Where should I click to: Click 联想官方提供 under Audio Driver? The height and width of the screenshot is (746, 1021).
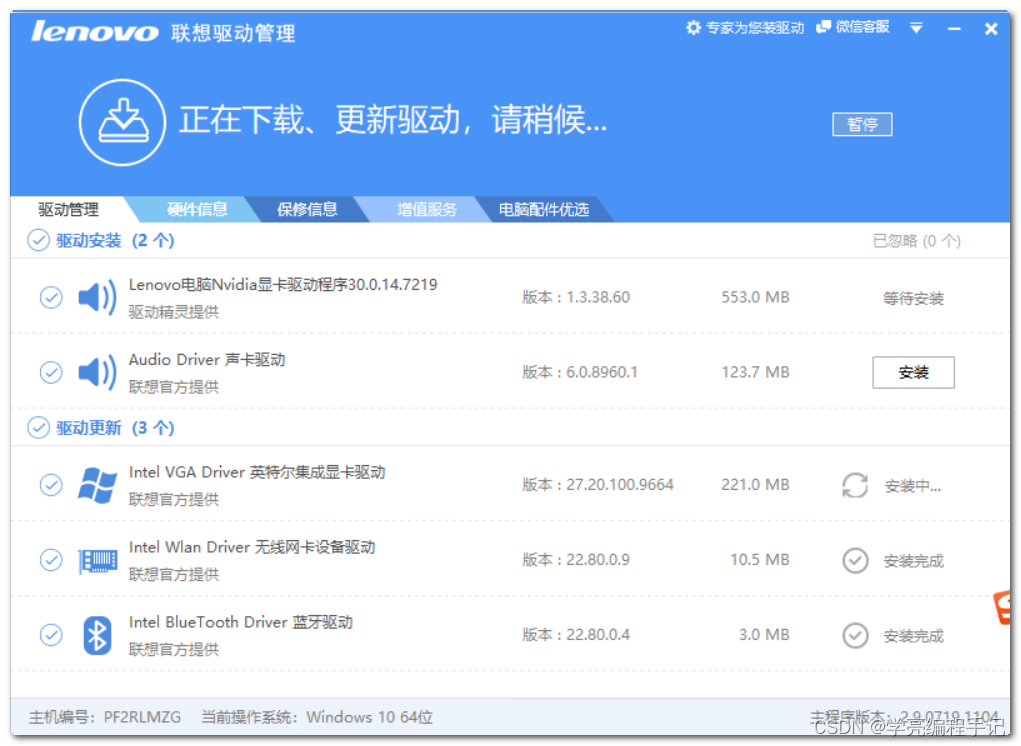pyautogui.click(x=174, y=387)
